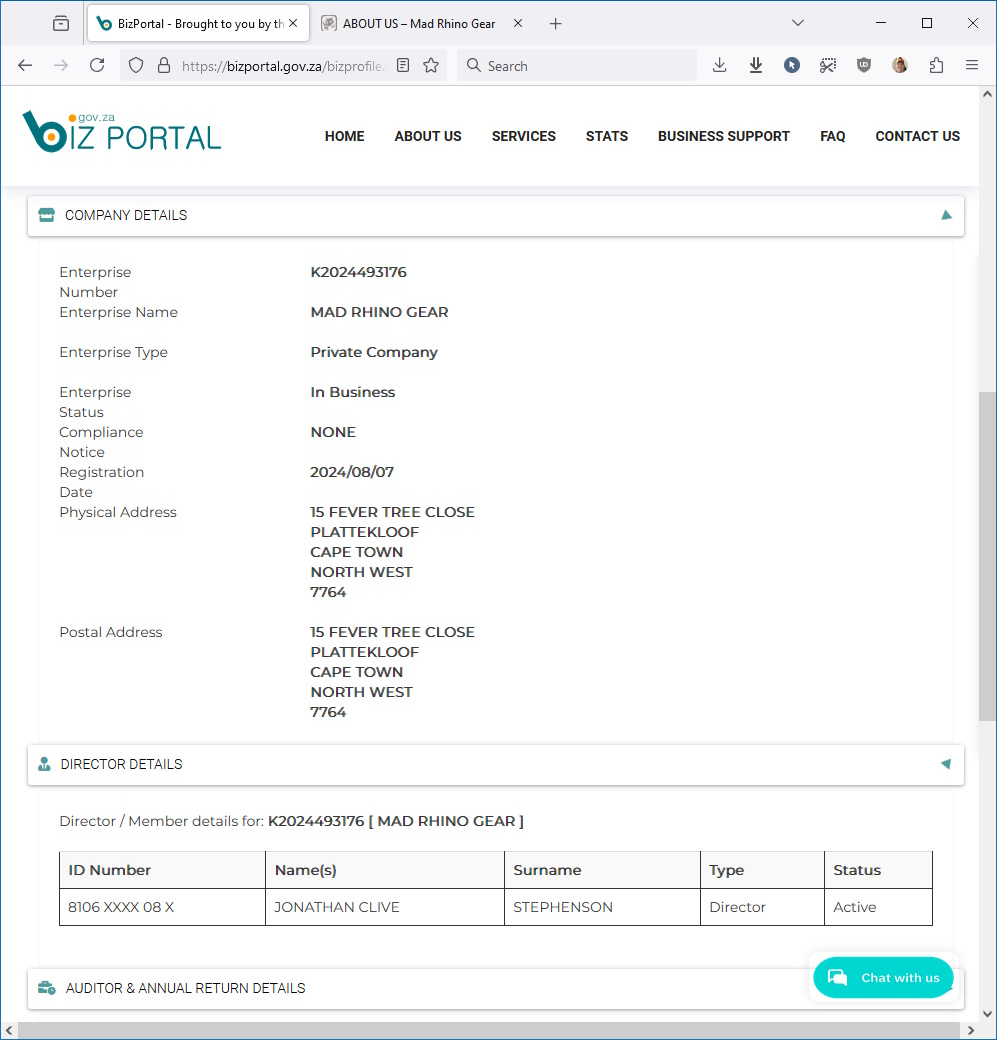Expand the Director Details arrow
The image size is (997, 1040).
(945, 764)
